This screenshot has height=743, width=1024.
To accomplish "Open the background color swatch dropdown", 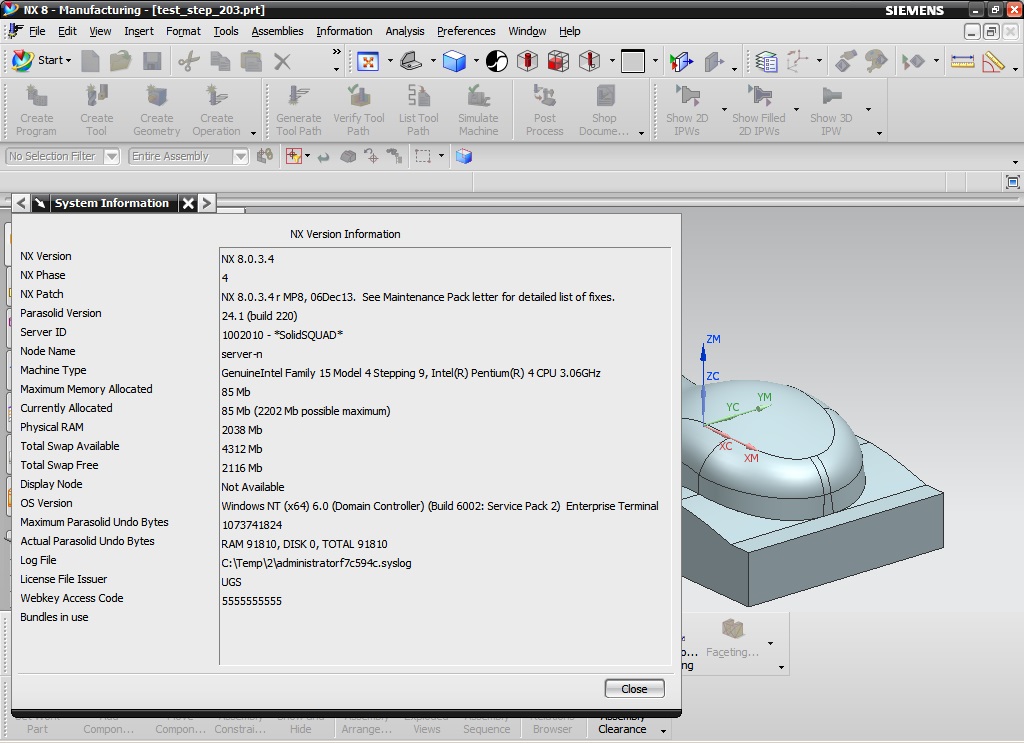I will click(654, 61).
